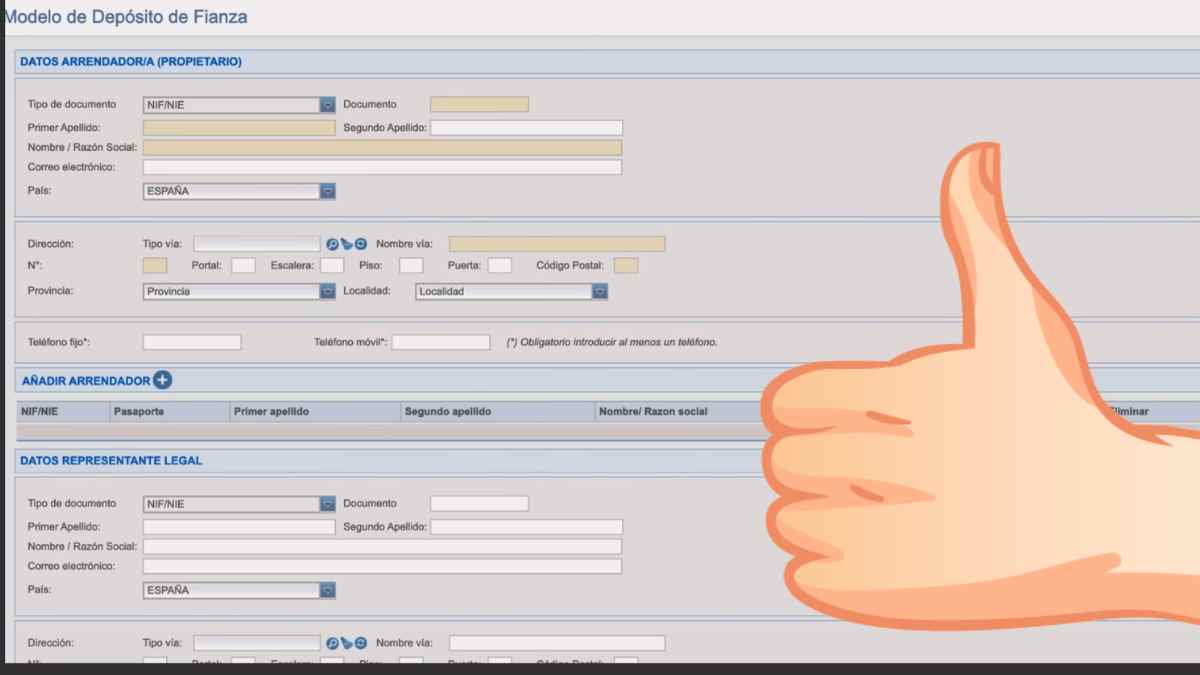Click the eraser icon in the representante legal Dirección row
1200x675 pixels.
click(347, 643)
